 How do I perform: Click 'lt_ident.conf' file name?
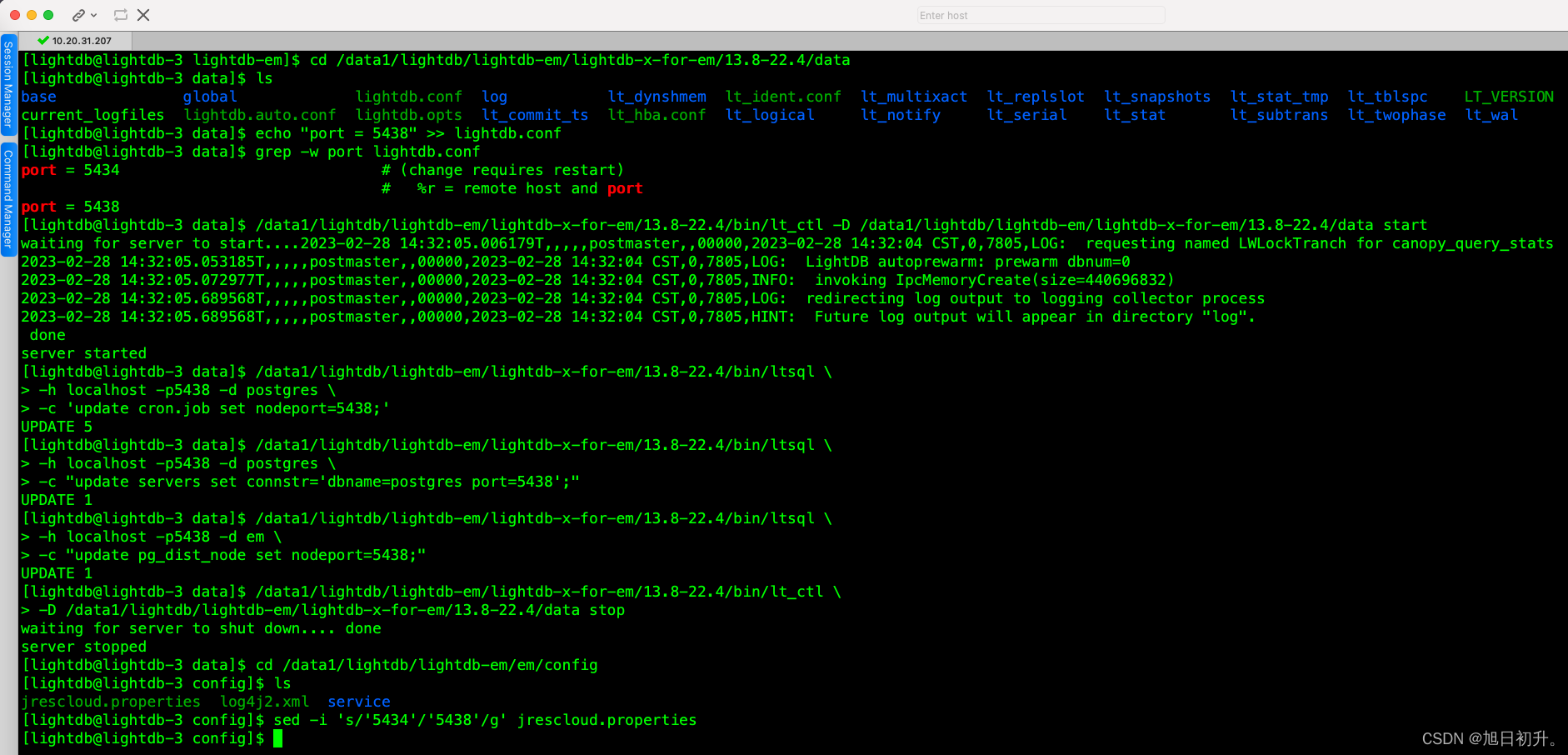click(783, 97)
